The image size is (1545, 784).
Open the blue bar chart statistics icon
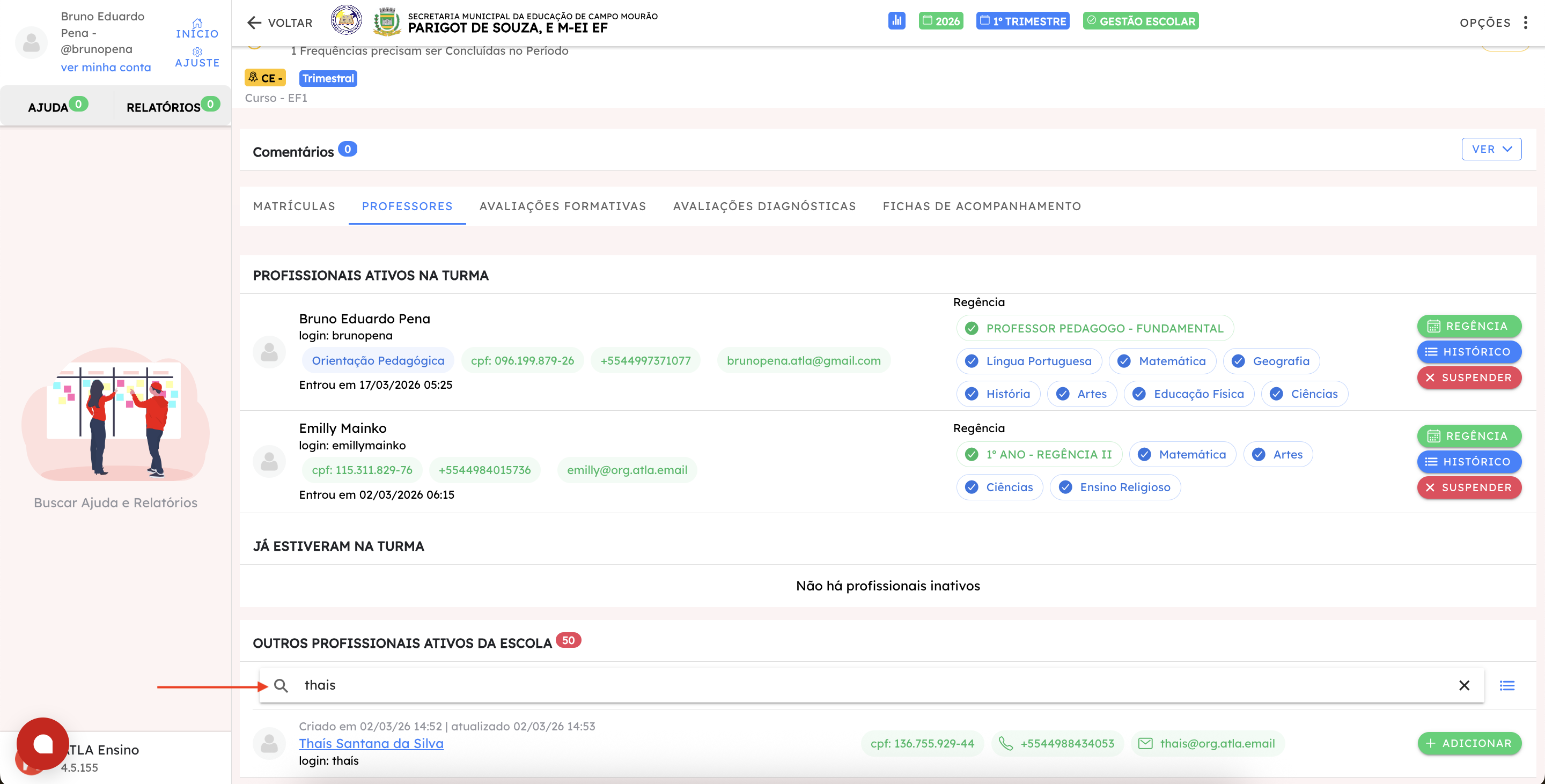click(896, 21)
